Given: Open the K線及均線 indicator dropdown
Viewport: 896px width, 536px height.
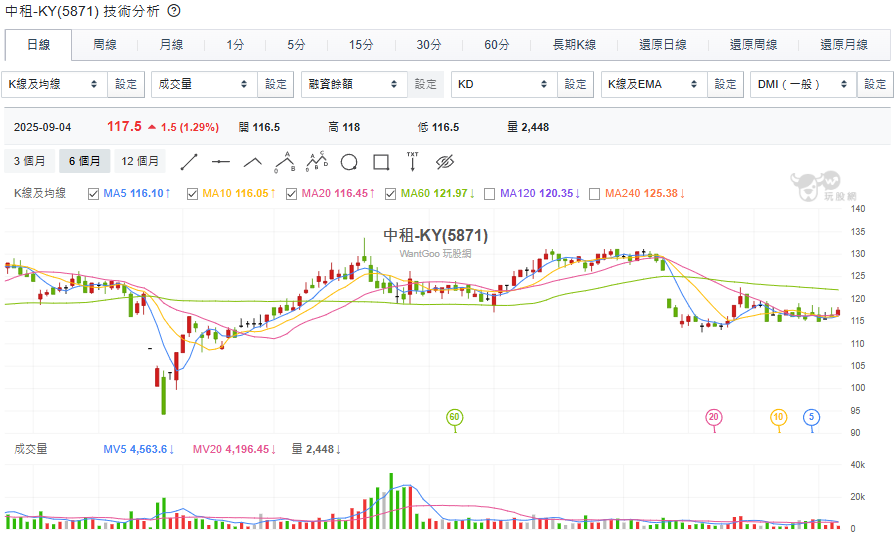Looking at the screenshot, I should [x=53, y=85].
